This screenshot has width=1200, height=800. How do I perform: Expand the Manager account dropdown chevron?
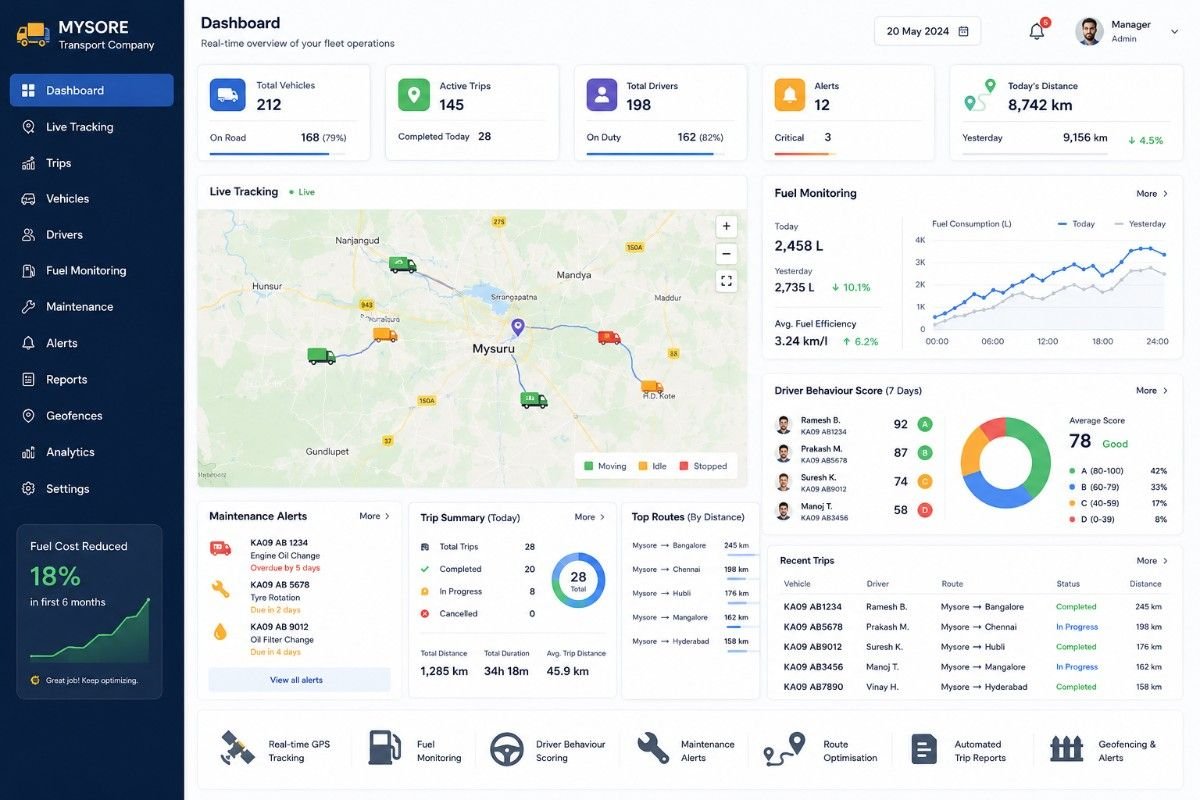[x=1174, y=32]
